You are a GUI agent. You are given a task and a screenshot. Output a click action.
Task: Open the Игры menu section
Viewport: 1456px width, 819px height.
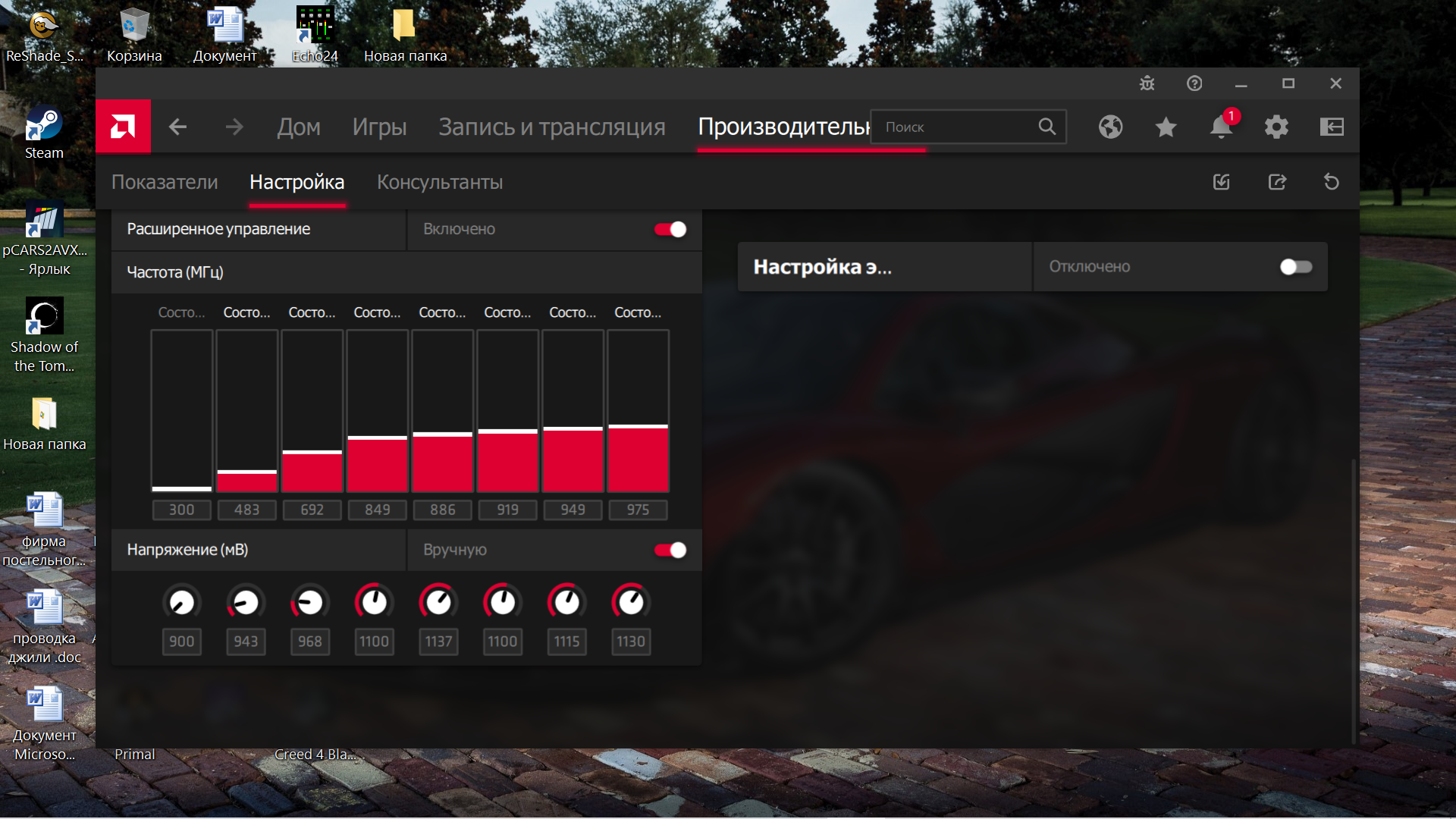(x=379, y=127)
